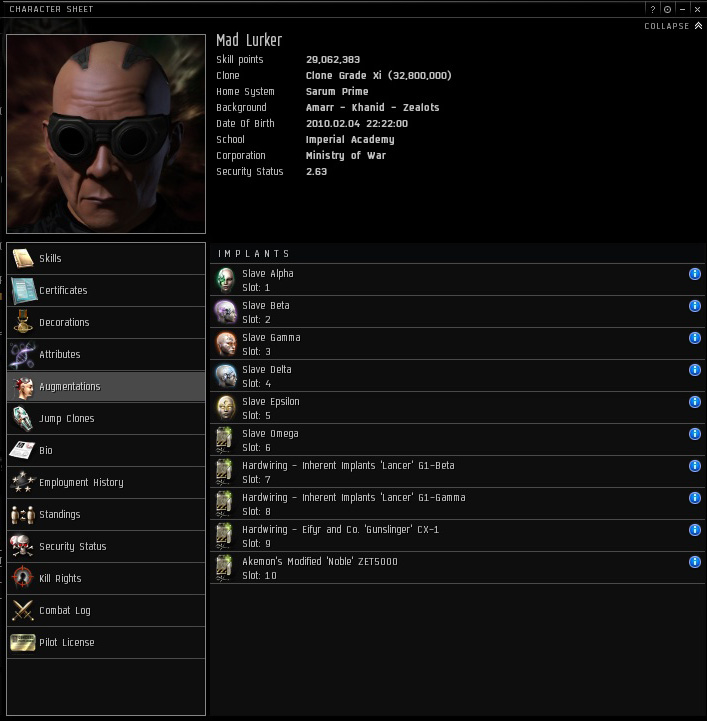
Task: Click the slot 8 hardwiring implant icon
Action: (x=225, y=504)
